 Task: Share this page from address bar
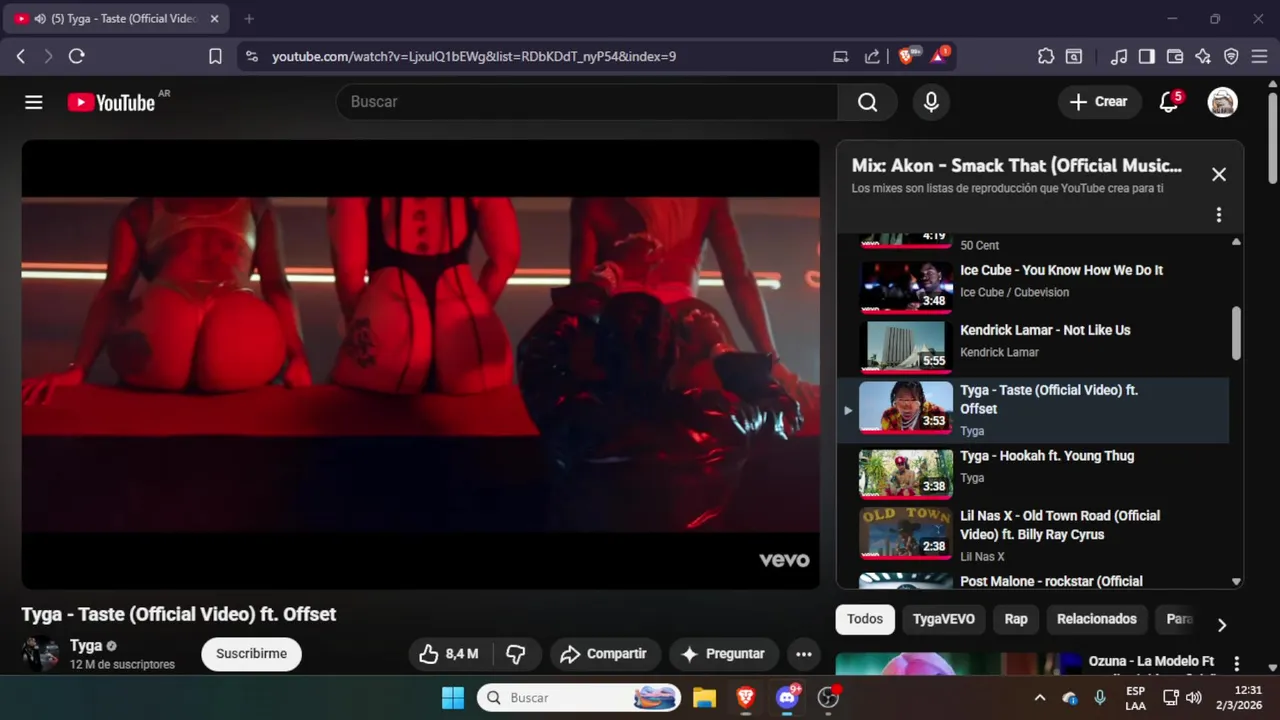point(872,56)
